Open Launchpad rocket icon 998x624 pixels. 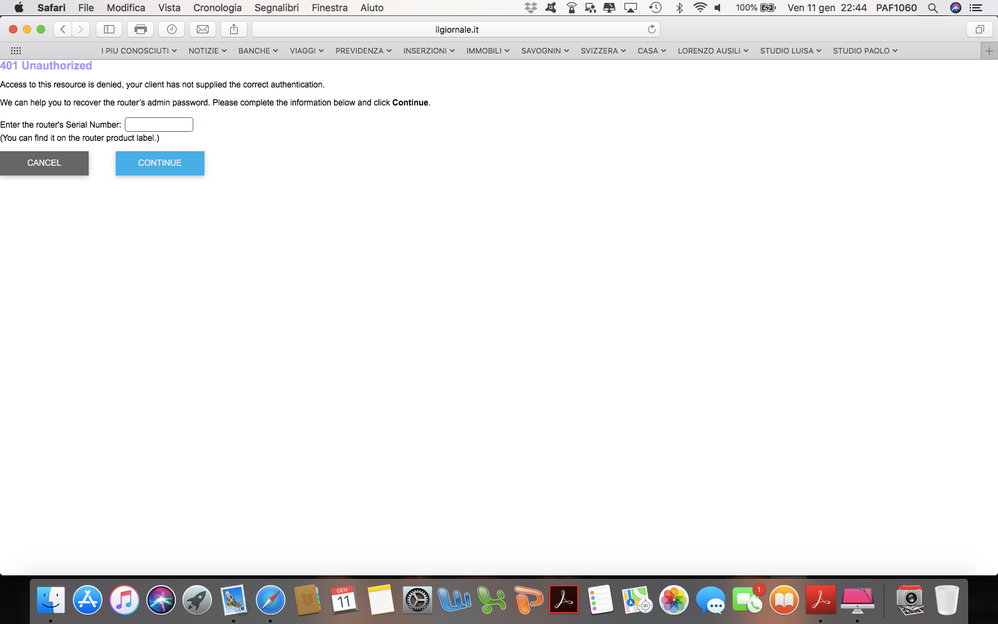(x=197, y=600)
